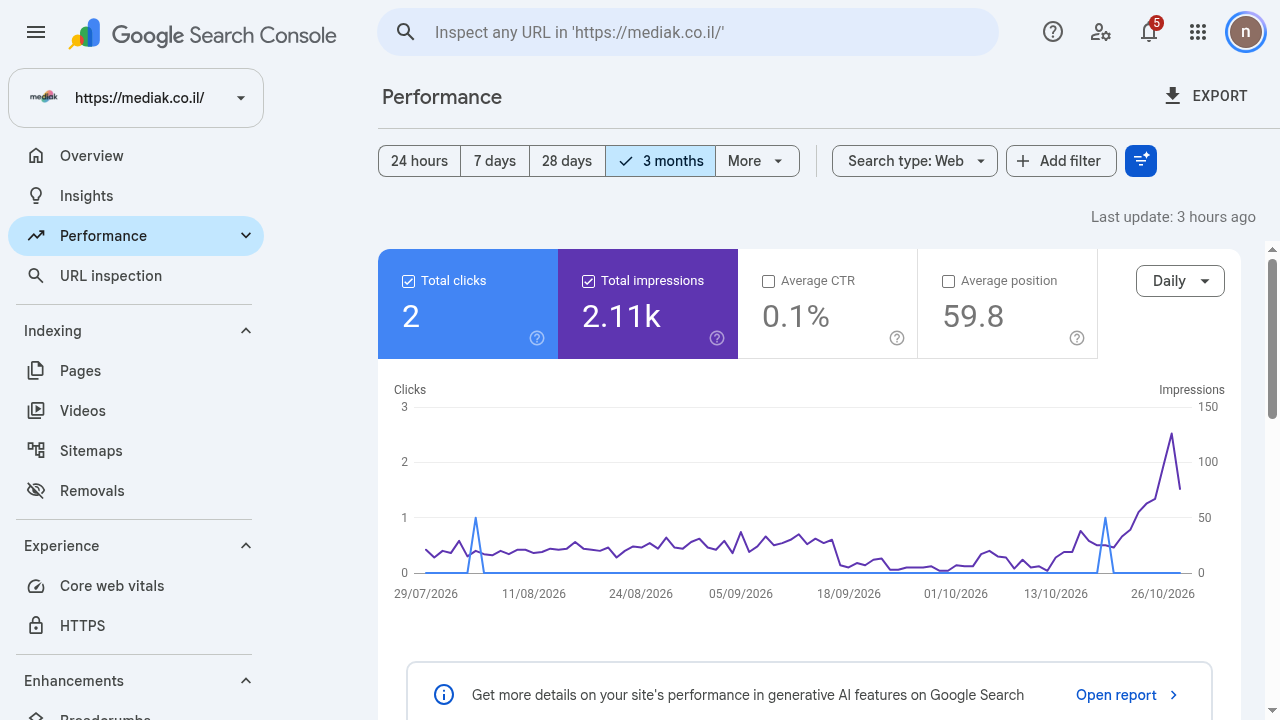Open Core web vitals in sidebar
Screen dimensions: 1280x720
coord(136,586)
